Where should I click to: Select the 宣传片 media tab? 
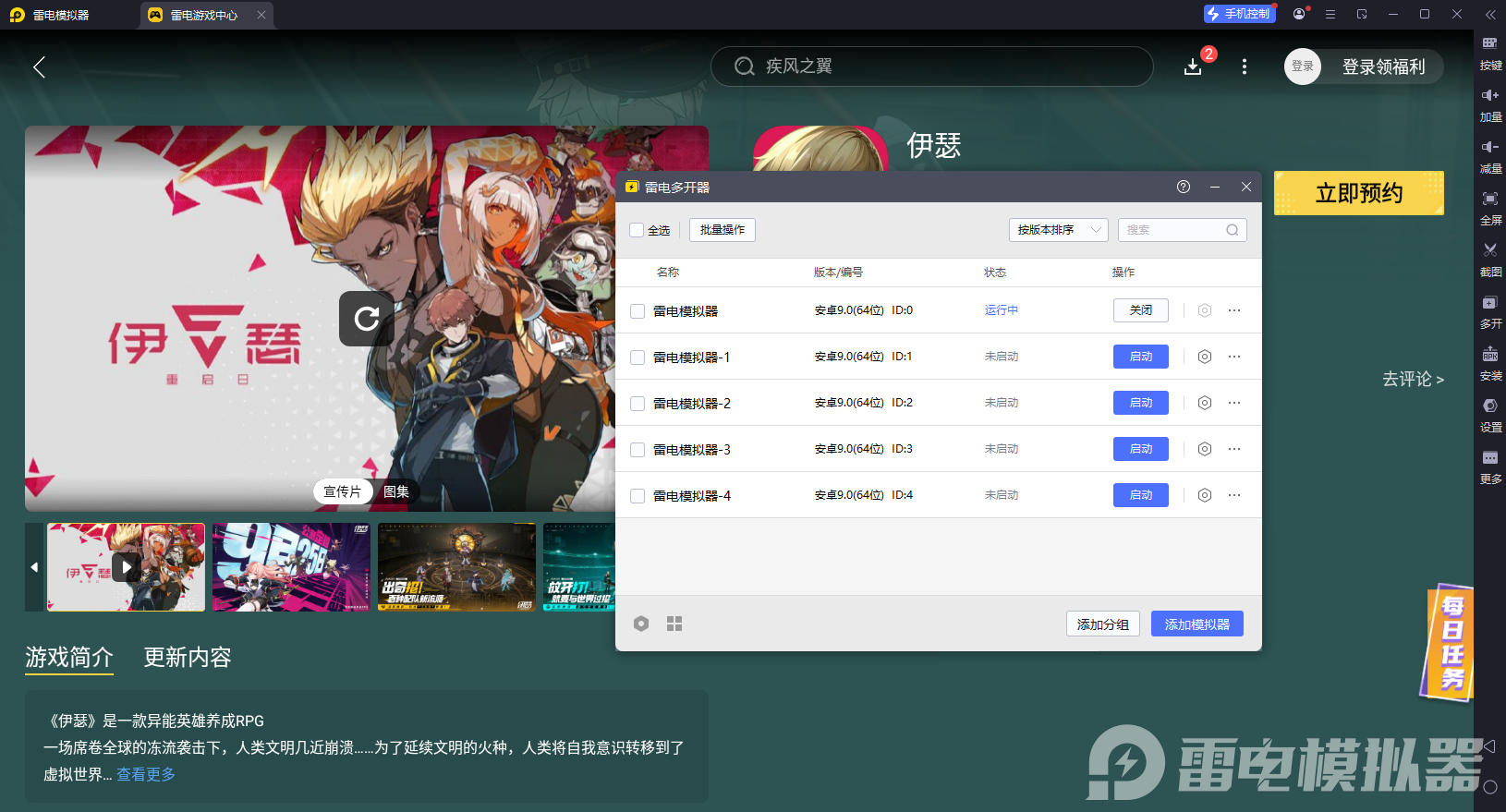tap(343, 491)
